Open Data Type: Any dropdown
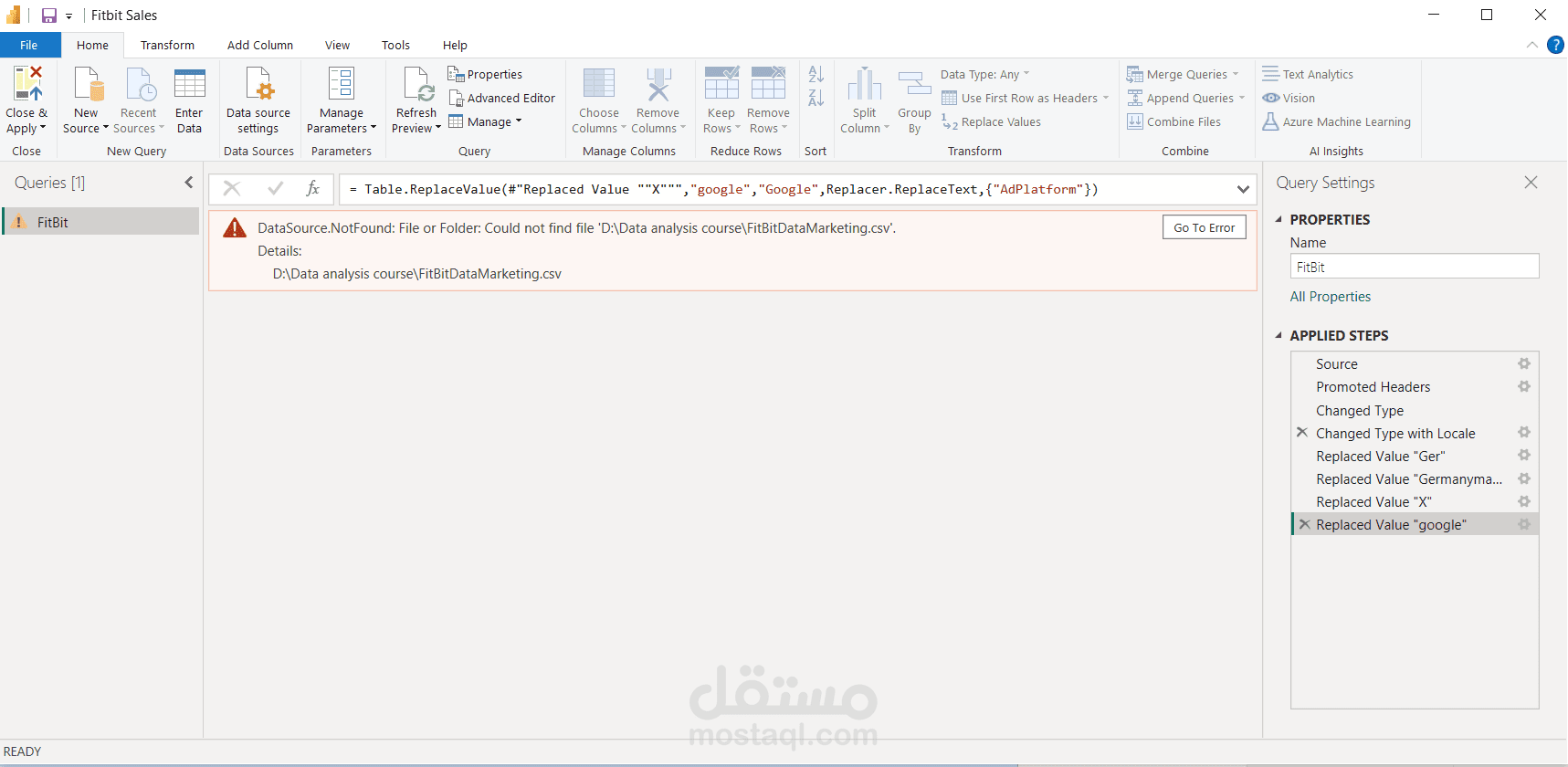 [1026, 74]
